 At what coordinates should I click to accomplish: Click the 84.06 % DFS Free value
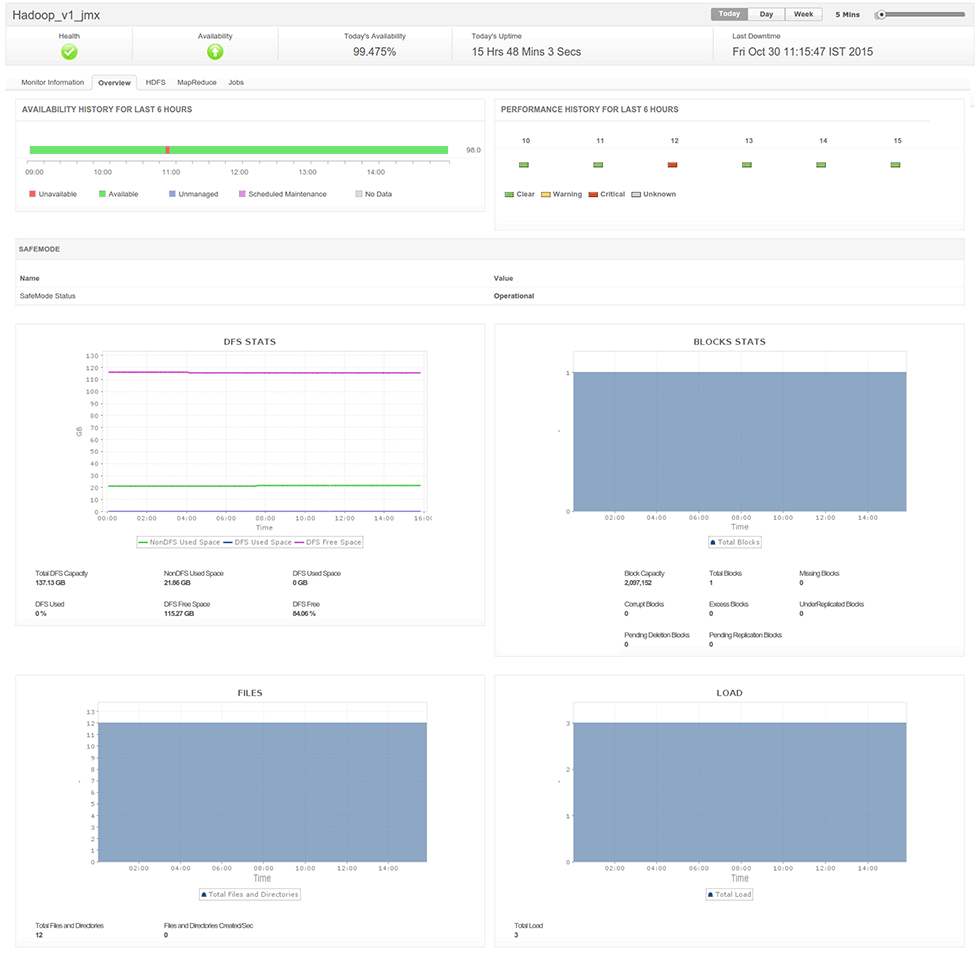[x=304, y=614]
